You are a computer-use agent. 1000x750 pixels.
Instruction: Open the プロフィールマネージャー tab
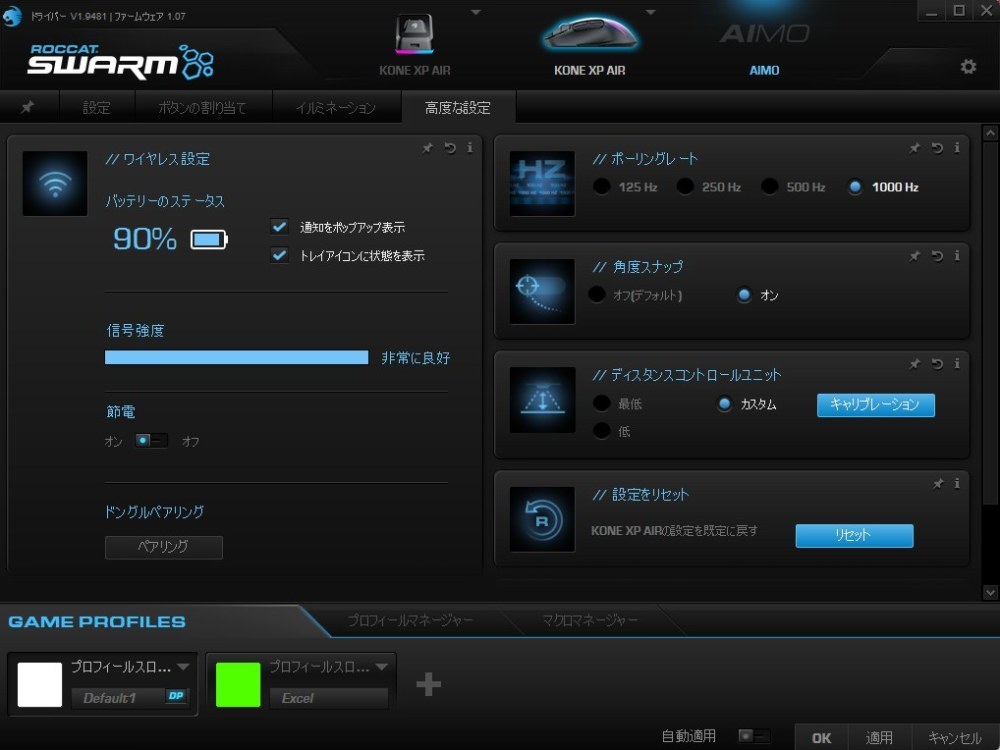coord(410,620)
